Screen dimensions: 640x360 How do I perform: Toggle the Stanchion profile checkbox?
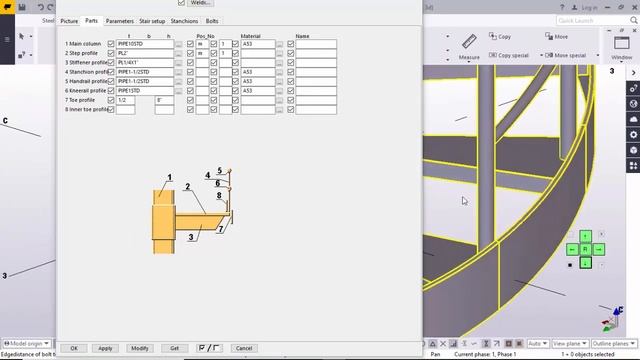111,72
